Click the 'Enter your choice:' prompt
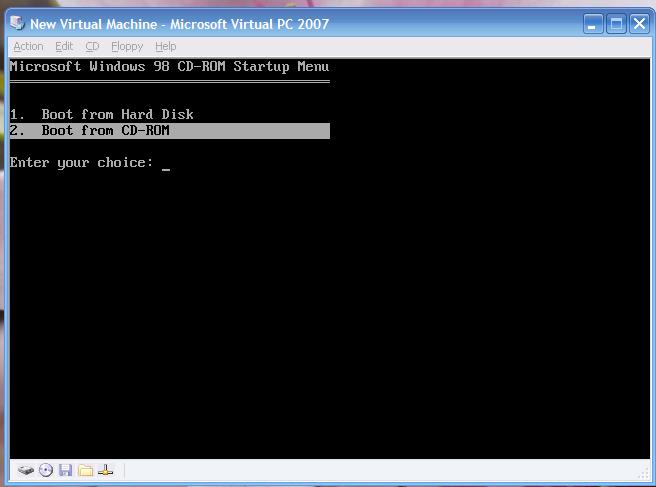 pos(82,162)
